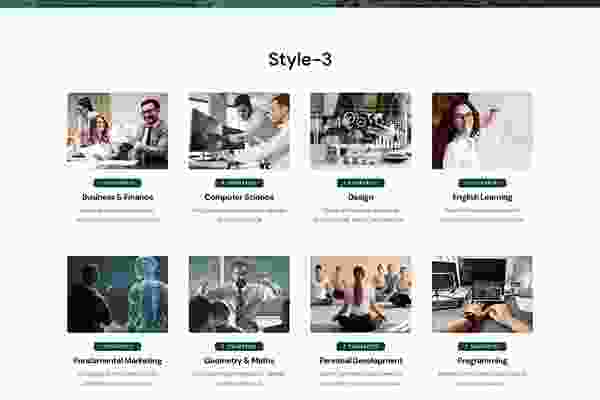Open the English Learning category picture
Image resolution: width=600 pixels, height=400 pixels.
(482, 131)
